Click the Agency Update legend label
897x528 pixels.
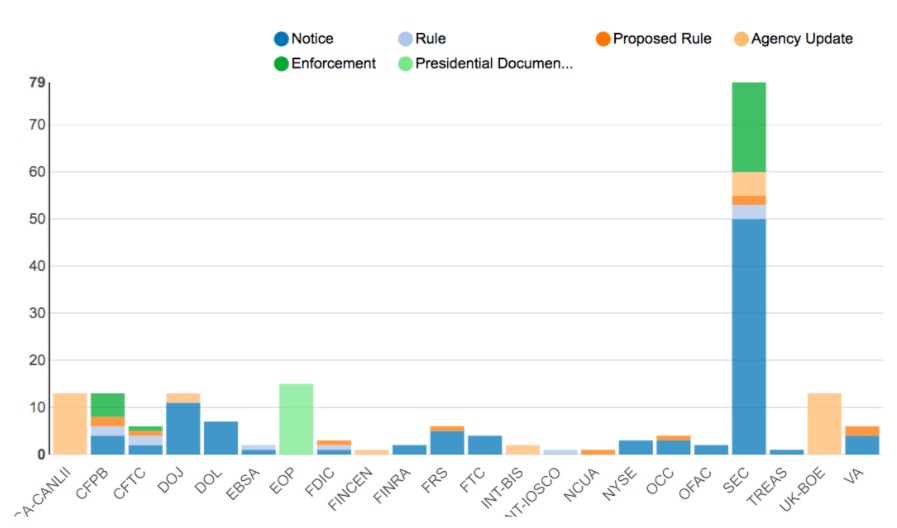[x=802, y=39]
